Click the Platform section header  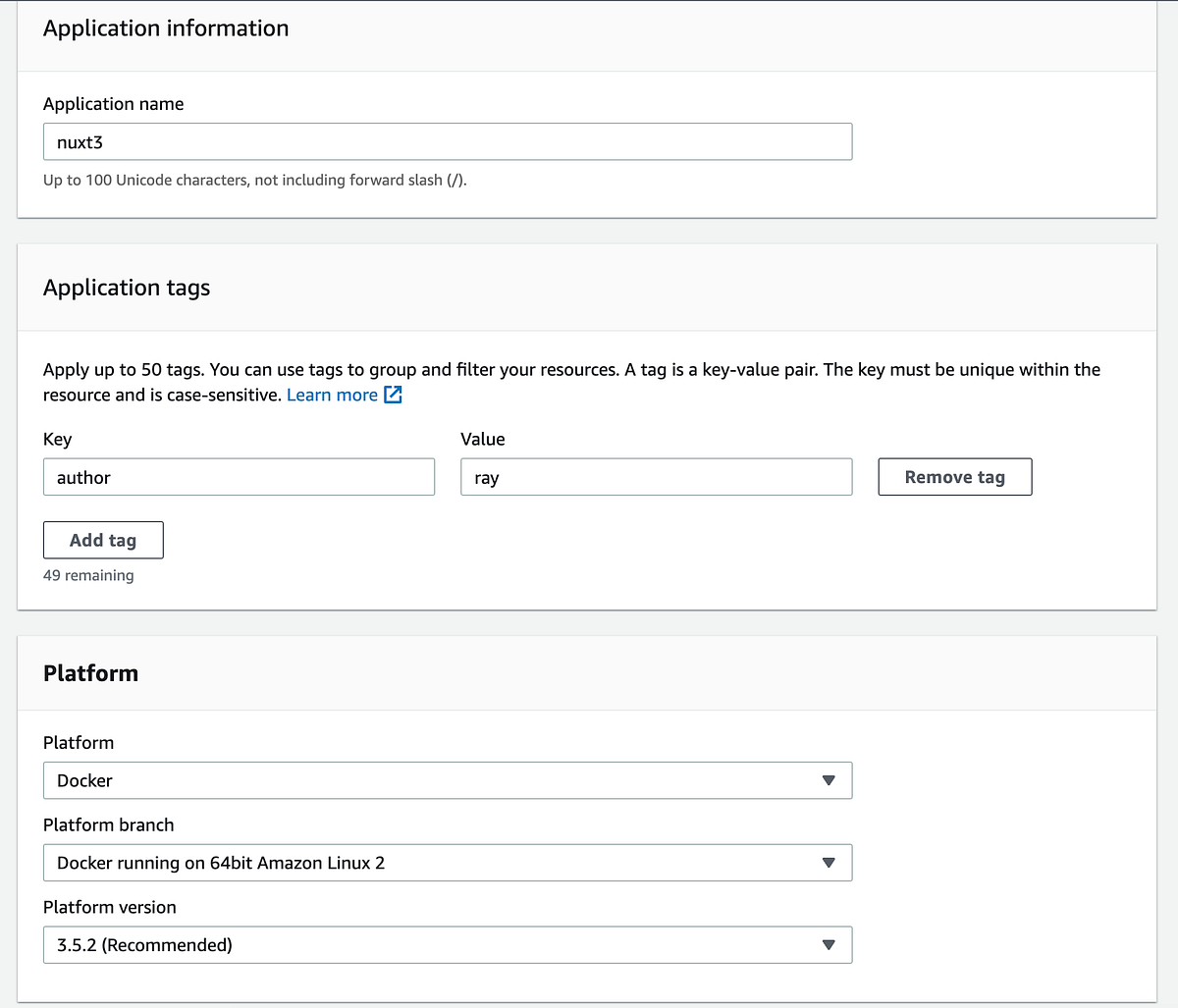point(90,673)
